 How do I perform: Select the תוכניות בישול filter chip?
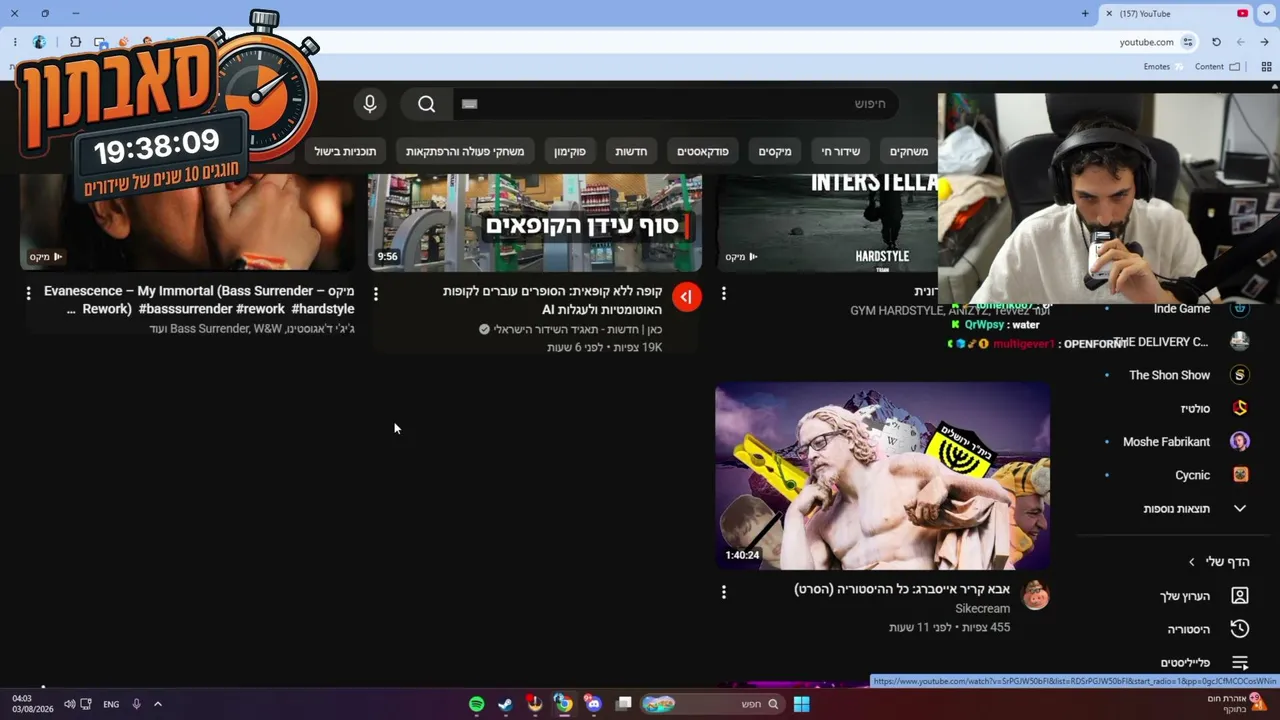pos(345,151)
